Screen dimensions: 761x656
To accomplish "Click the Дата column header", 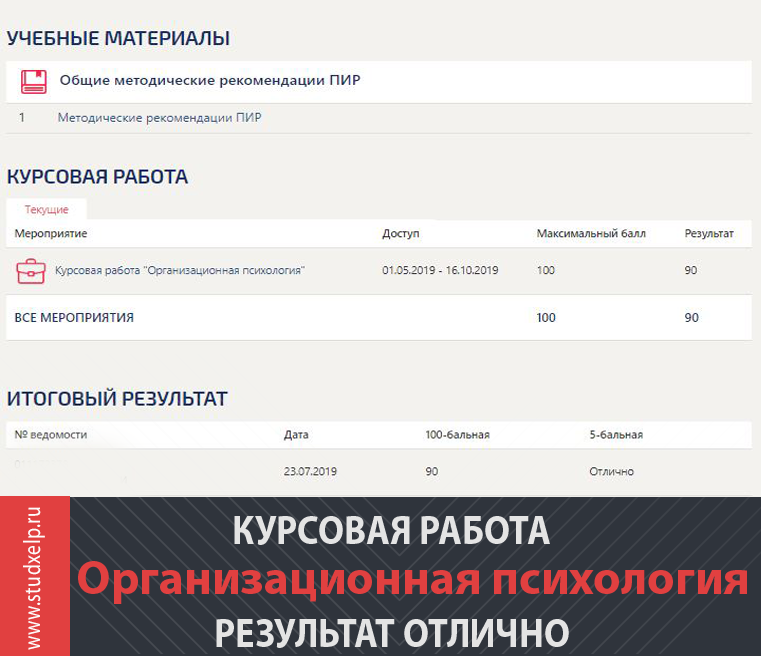I will [x=296, y=435].
